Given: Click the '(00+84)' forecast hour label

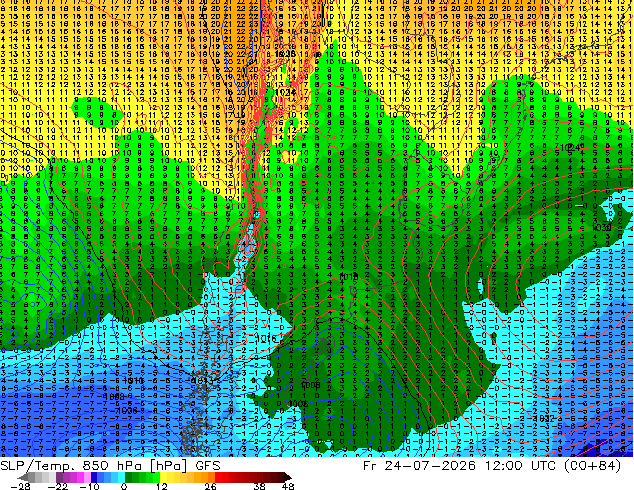Looking at the screenshot, I should 592,466.
